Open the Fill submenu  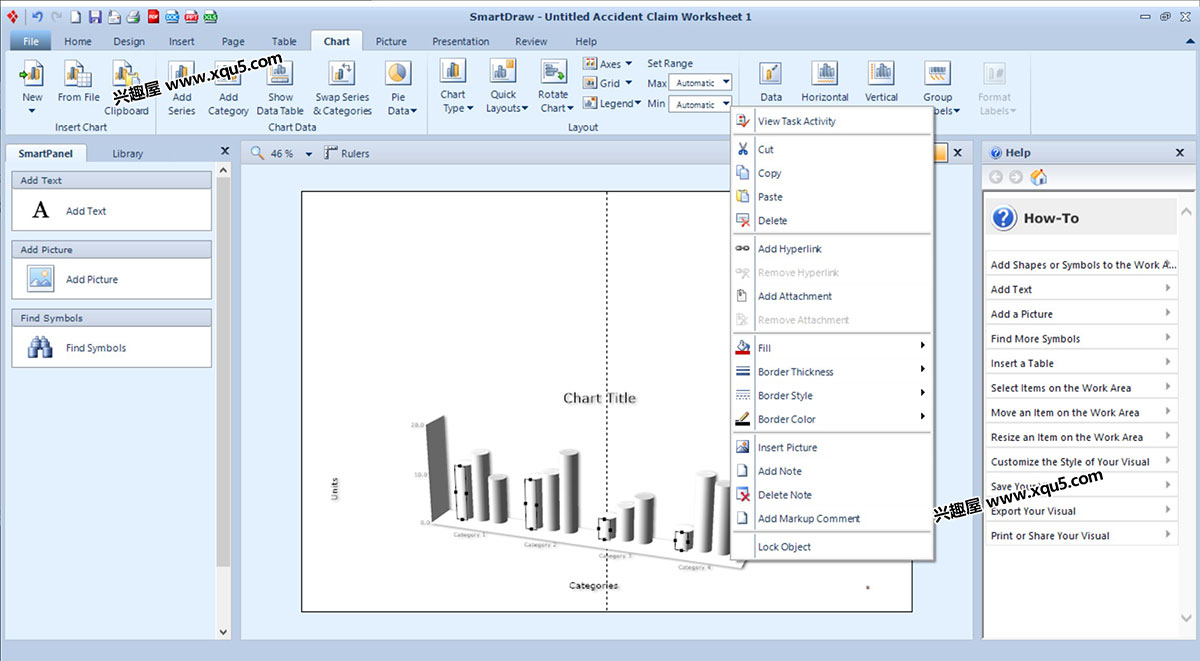[832, 348]
